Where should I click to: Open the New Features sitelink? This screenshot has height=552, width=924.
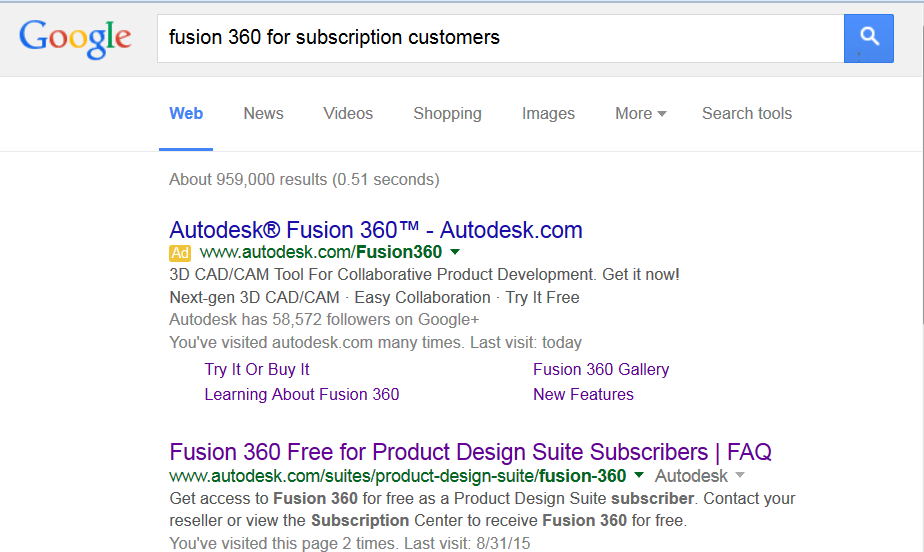(583, 394)
